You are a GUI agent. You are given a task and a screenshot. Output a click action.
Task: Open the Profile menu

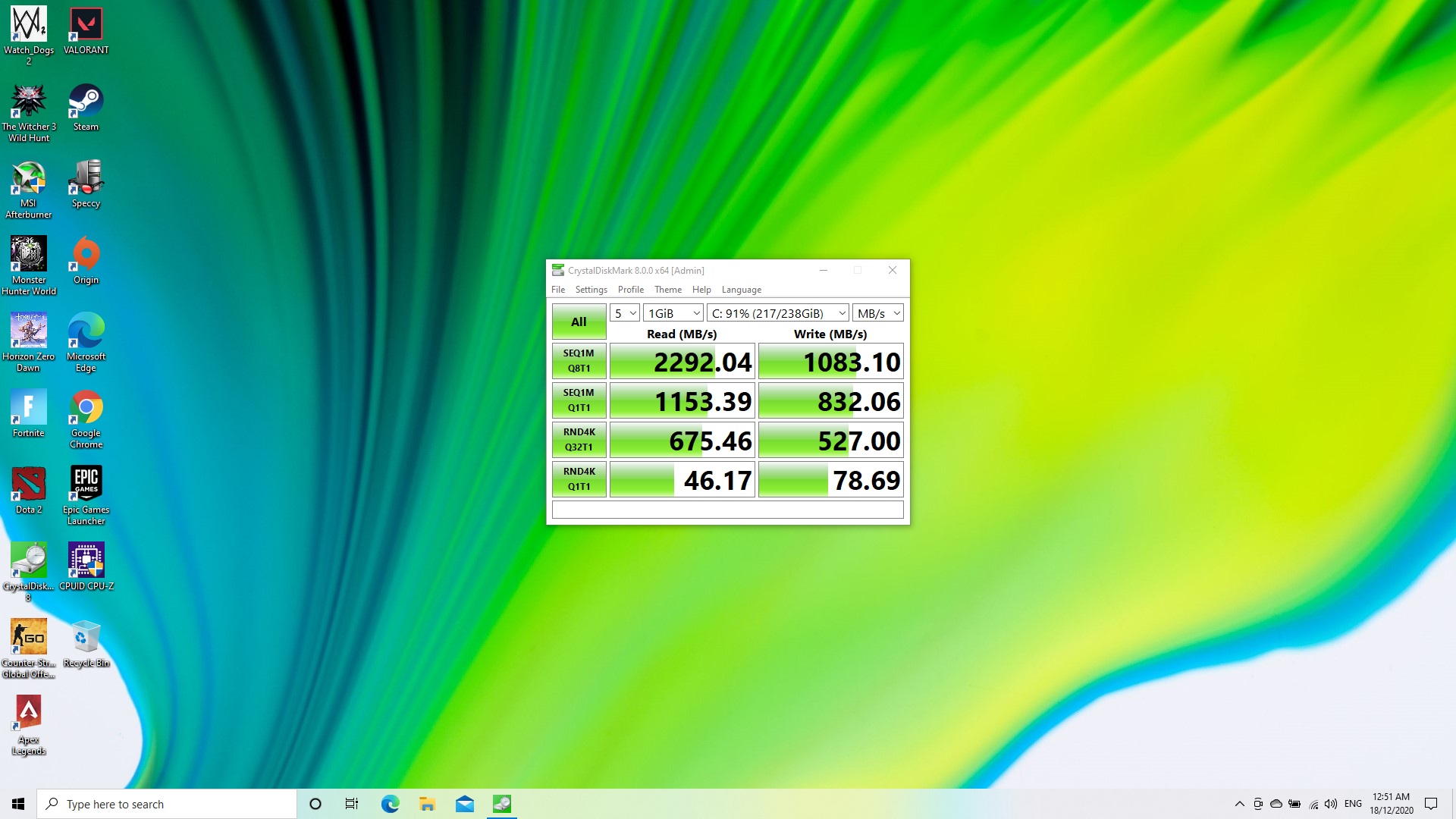pos(630,290)
